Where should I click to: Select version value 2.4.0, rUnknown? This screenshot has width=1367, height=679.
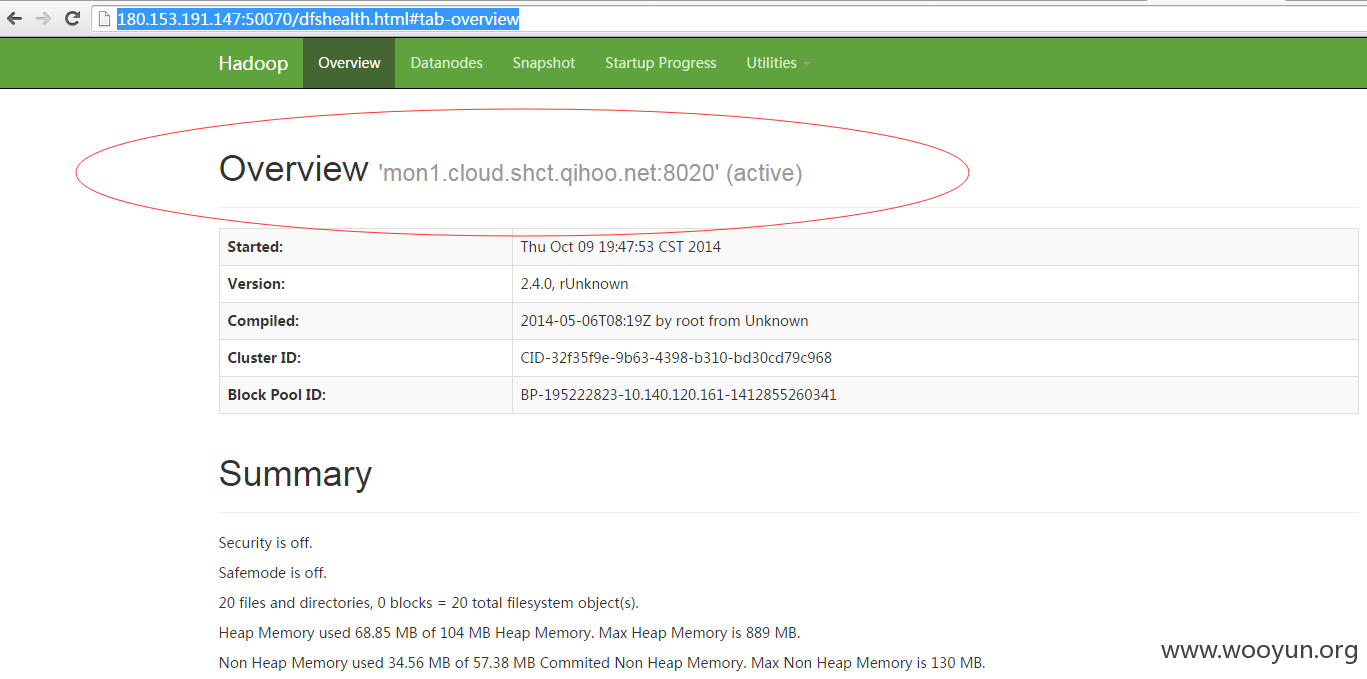point(574,284)
